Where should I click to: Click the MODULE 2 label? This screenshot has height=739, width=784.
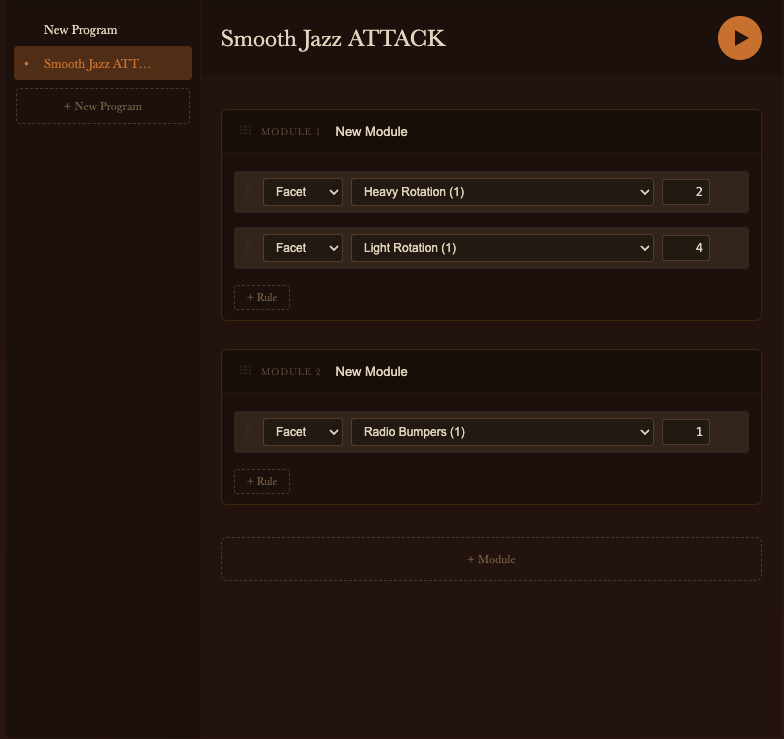[x=290, y=372]
